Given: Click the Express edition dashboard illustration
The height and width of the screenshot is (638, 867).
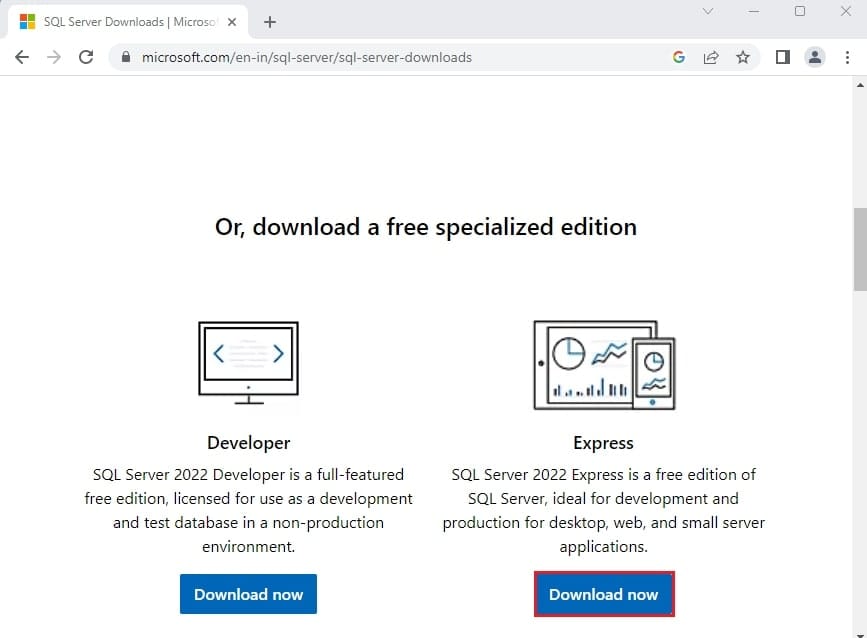Looking at the screenshot, I should click(x=604, y=365).
